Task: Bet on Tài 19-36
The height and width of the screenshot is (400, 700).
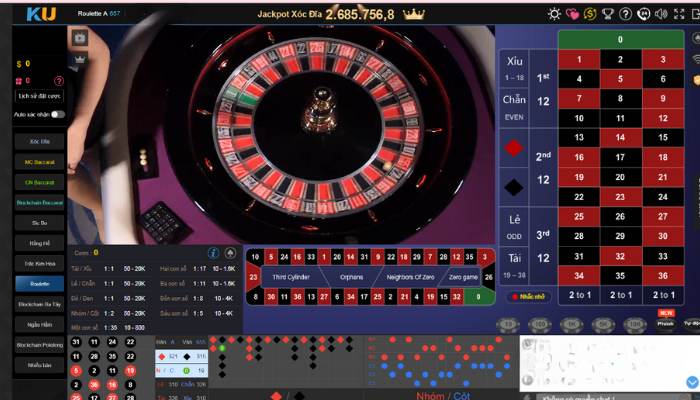Action: (514, 266)
